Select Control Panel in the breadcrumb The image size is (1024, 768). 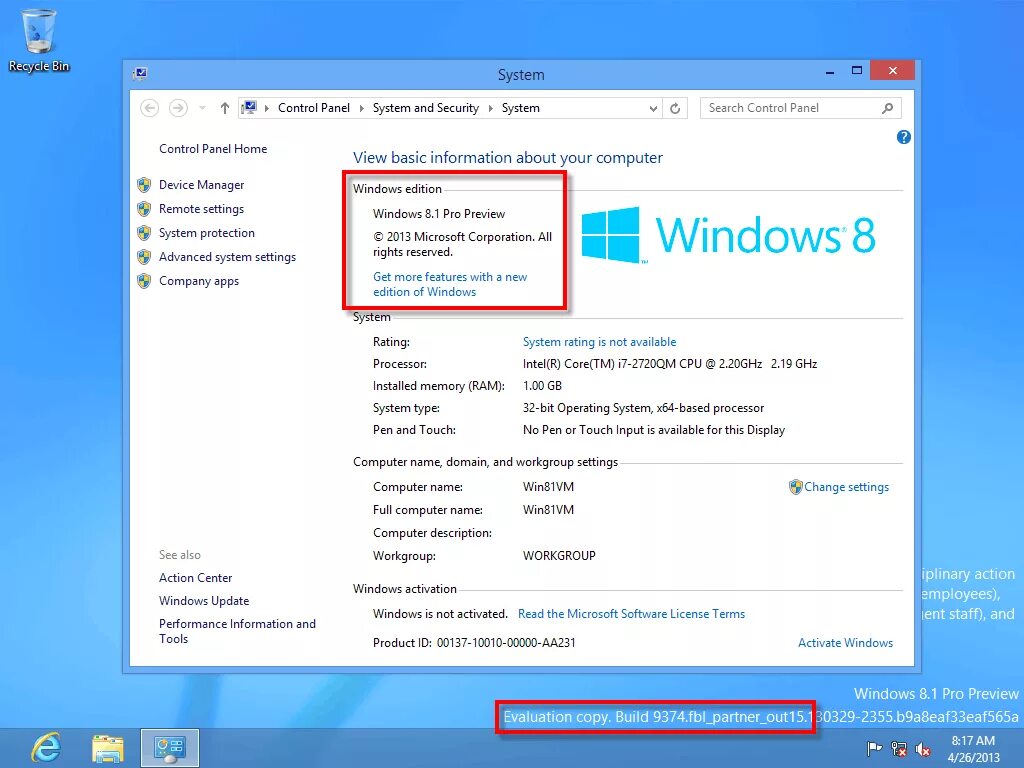coord(313,108)
